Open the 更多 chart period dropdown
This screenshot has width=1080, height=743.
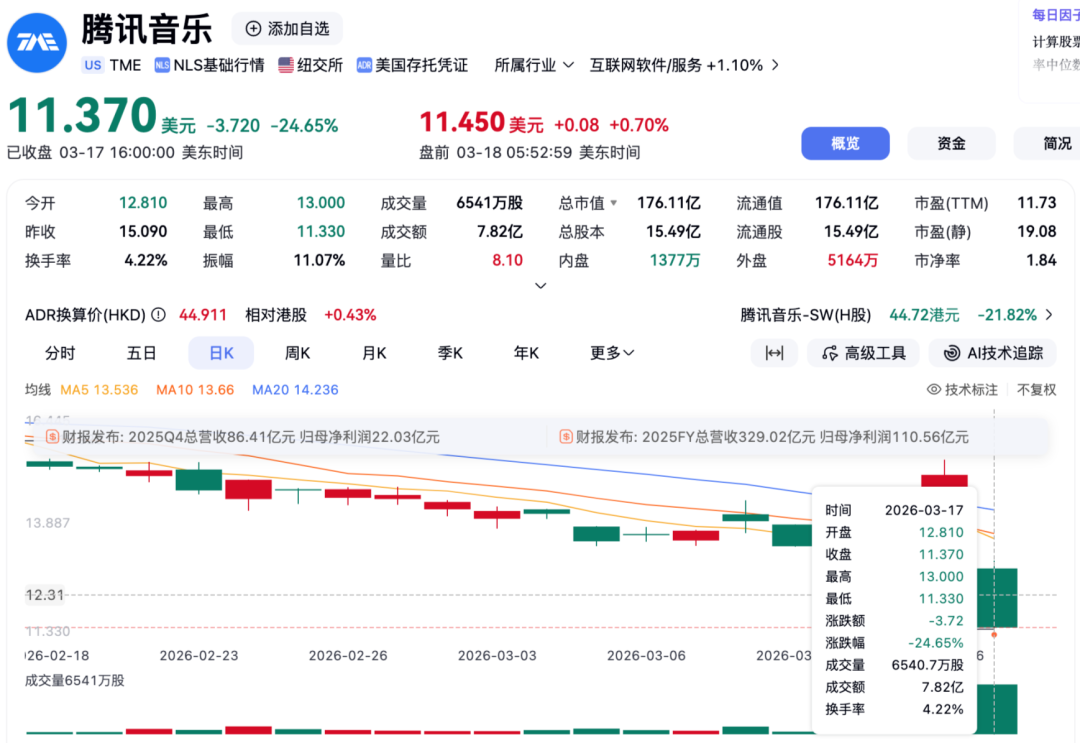point(612,353)
